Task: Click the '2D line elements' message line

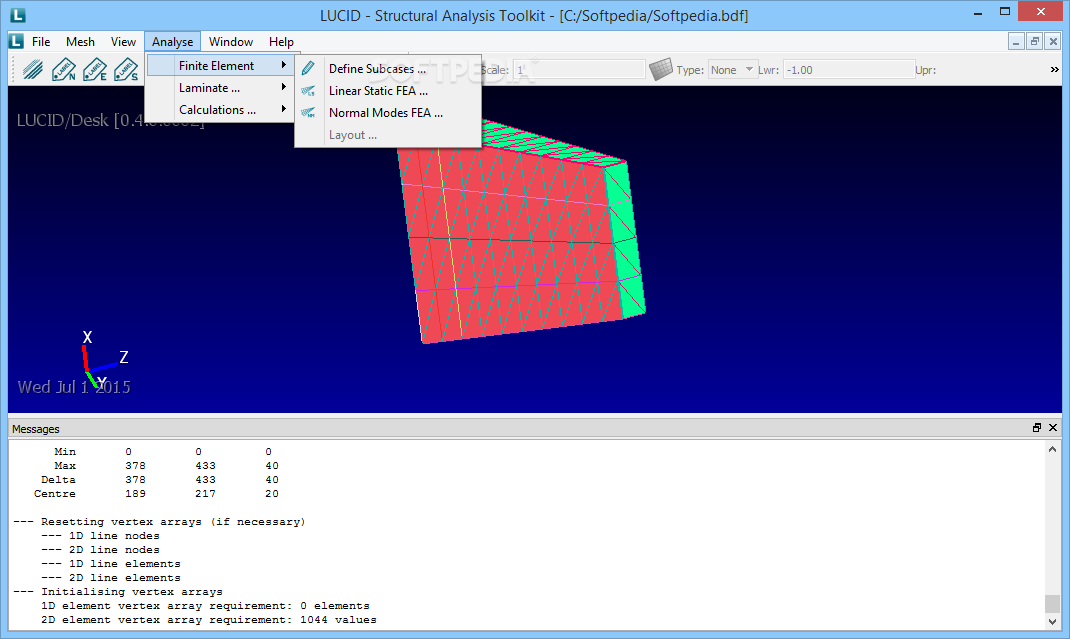Action: (111, 578)
